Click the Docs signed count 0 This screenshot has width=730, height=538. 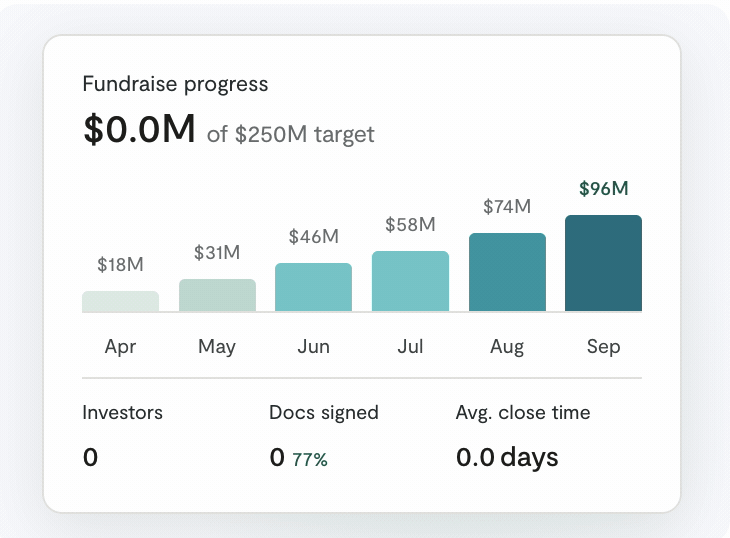coord(277,457)
